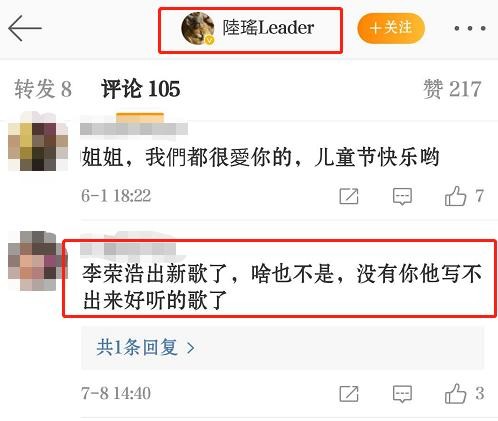Tap the 陸瑤Leader profile avatar

coord(198,28)
